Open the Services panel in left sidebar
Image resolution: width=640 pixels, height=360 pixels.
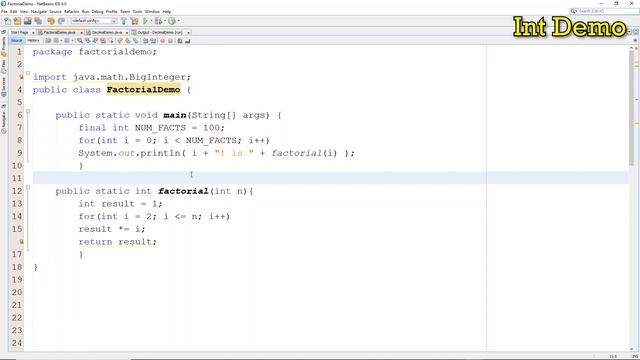4,87
